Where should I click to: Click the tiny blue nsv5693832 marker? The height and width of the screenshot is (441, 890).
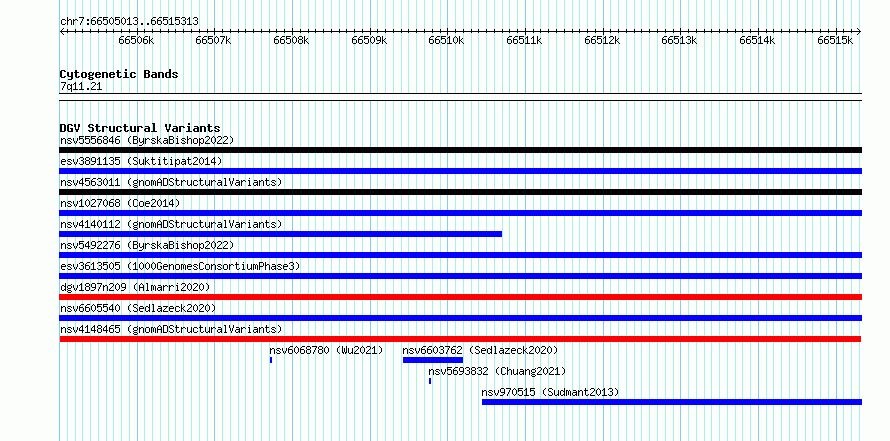click(x=430, y=381)
